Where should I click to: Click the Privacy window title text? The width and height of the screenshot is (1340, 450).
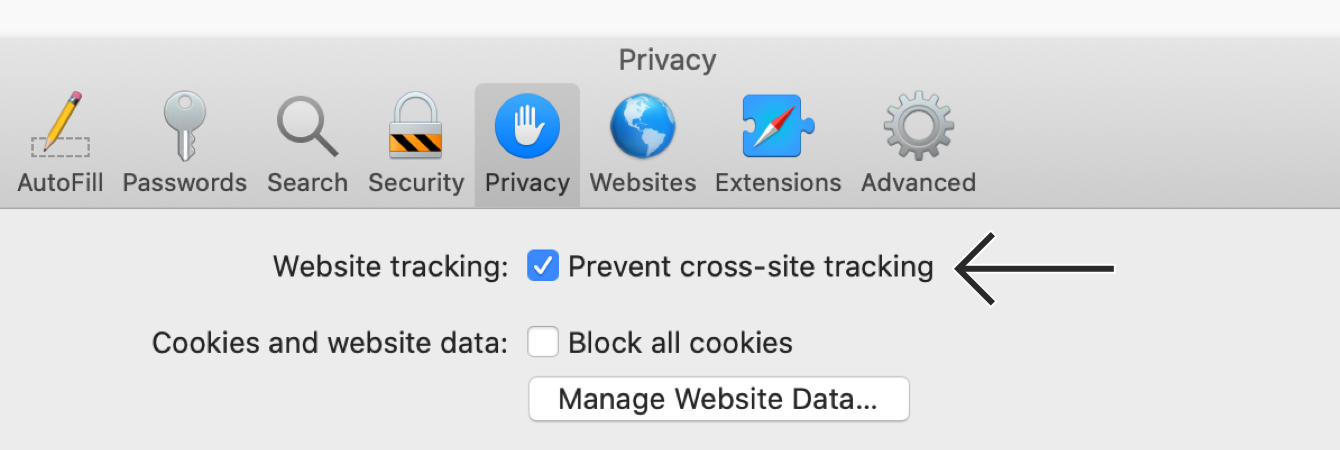(667, 61)
